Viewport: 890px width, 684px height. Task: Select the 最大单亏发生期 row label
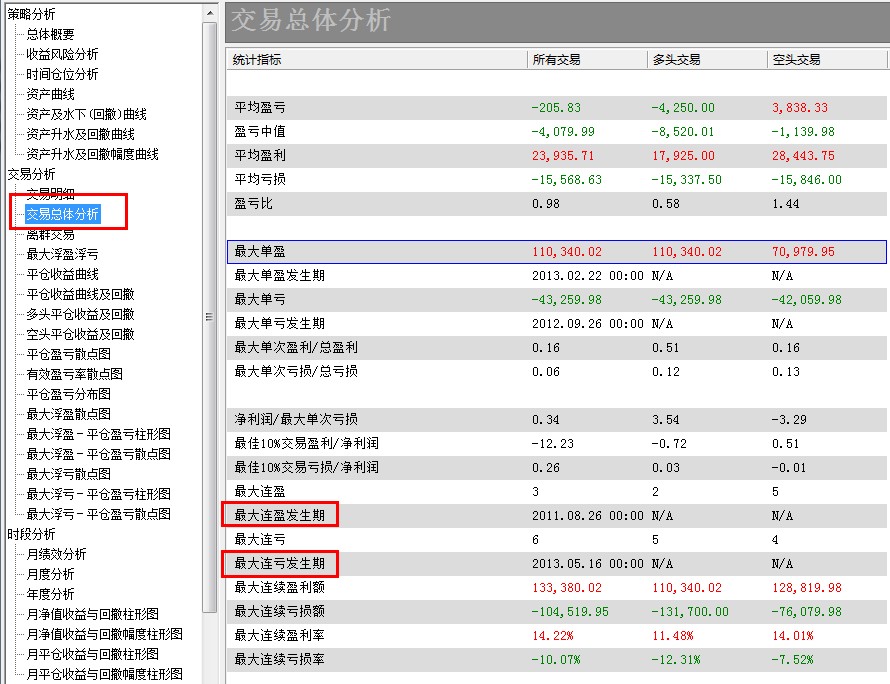(280, 323)
